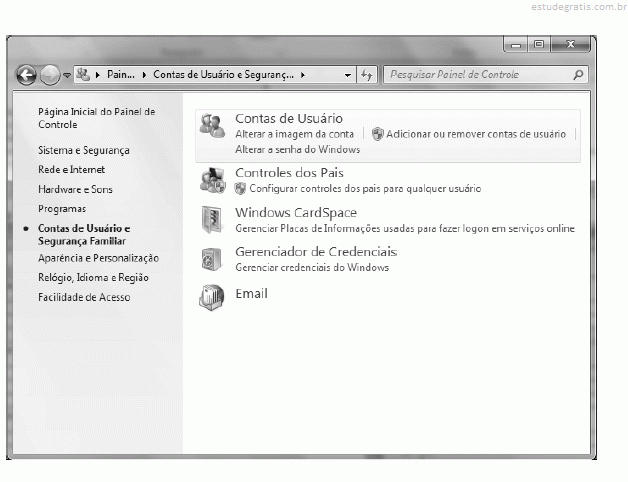628x482 pixels.
Task: Click the refresh button beside address bar
Action: [x=367, y=75]
